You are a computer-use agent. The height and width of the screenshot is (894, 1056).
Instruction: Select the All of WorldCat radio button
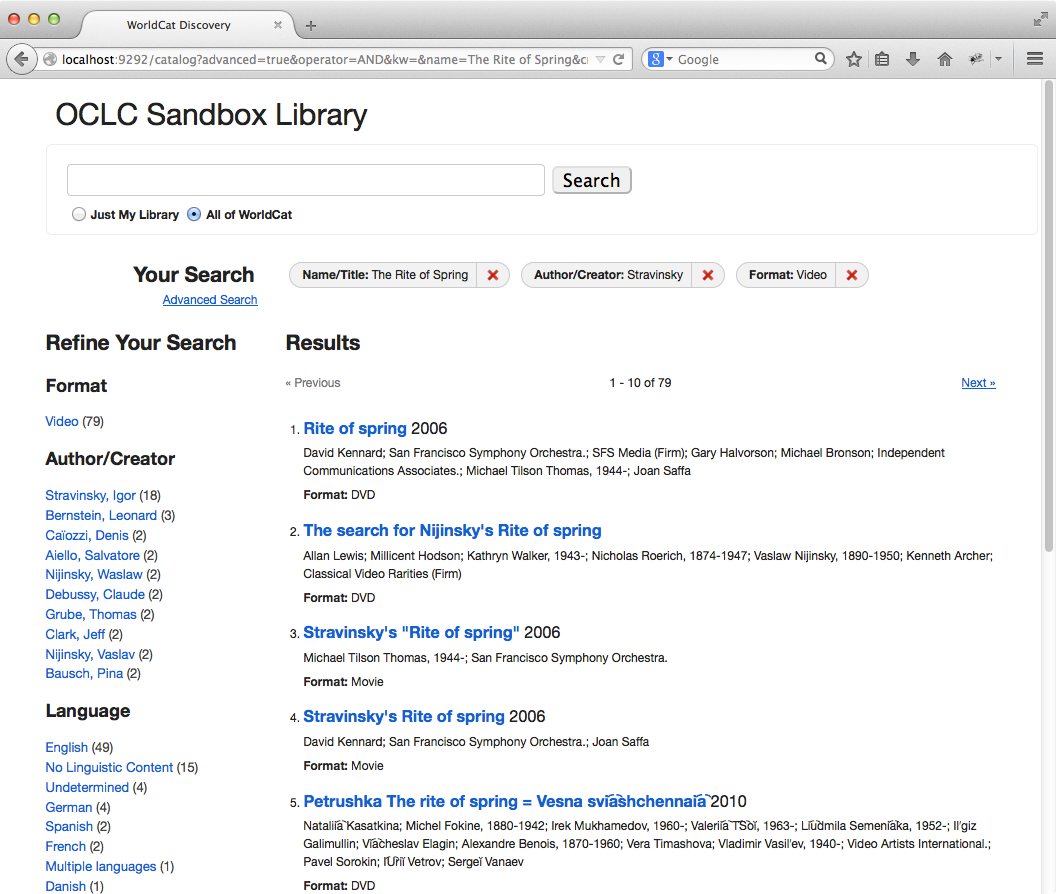pos(194,214)
